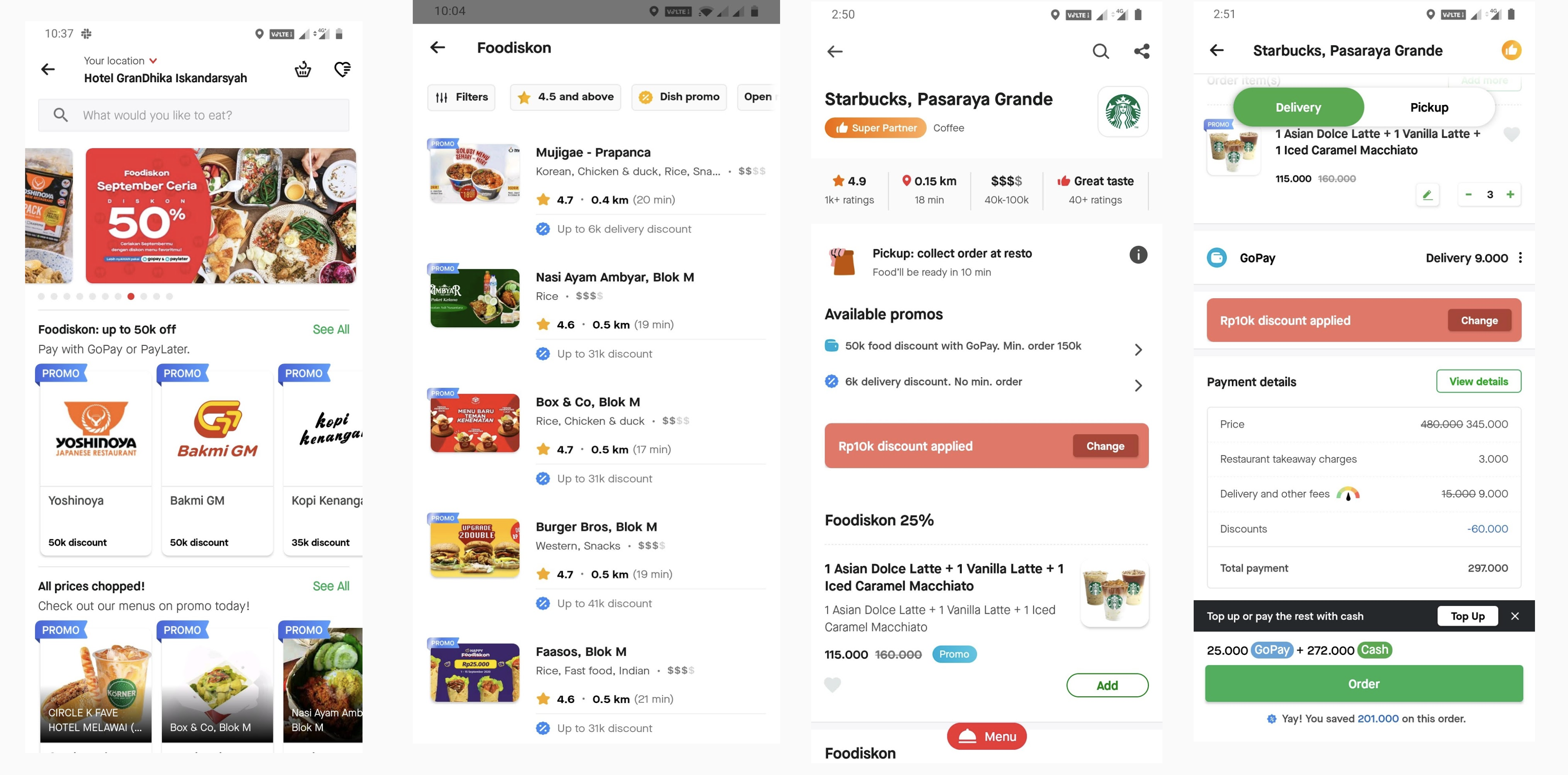The image size is (1568, 775).
Task: Share the Starbucks restaurant page
Action: click(x=1141, y=51)
